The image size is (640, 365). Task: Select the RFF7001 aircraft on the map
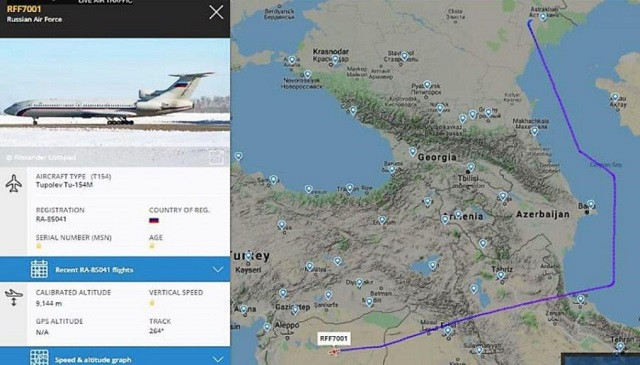point(335,351)
